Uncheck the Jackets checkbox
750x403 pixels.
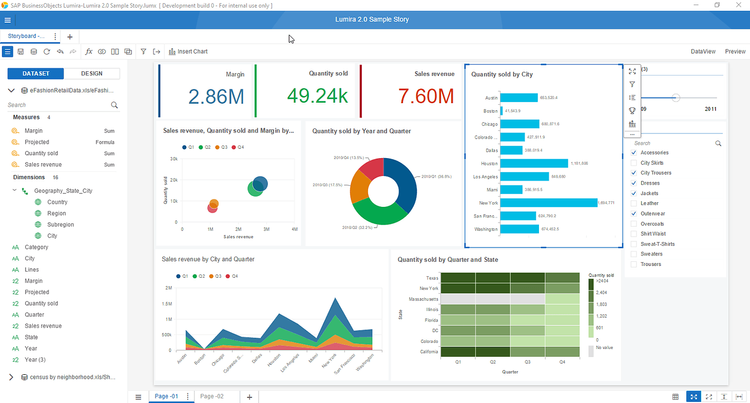pyautogui.click(x=634, y=193)
